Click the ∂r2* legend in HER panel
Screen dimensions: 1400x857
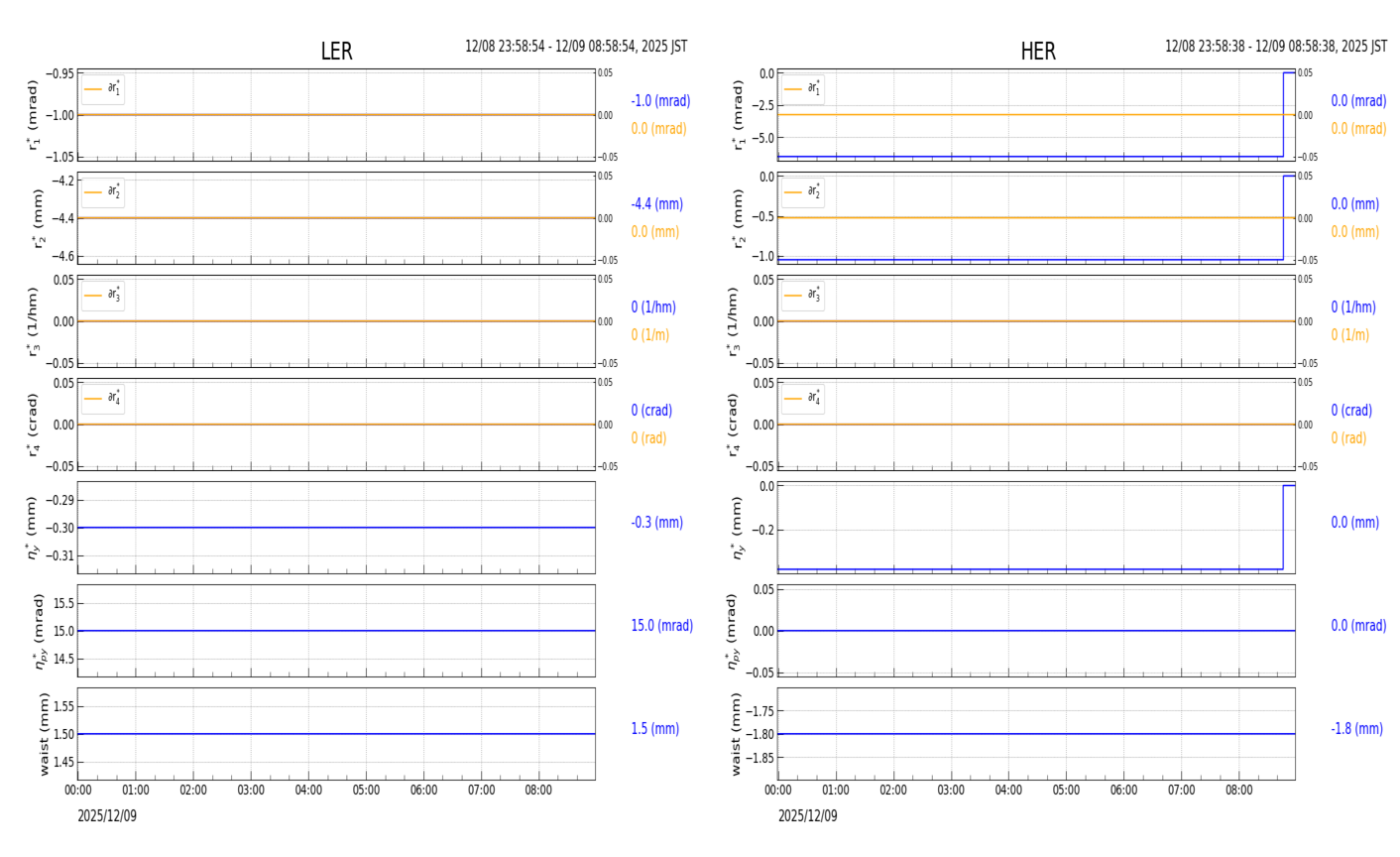pos(802,192)
